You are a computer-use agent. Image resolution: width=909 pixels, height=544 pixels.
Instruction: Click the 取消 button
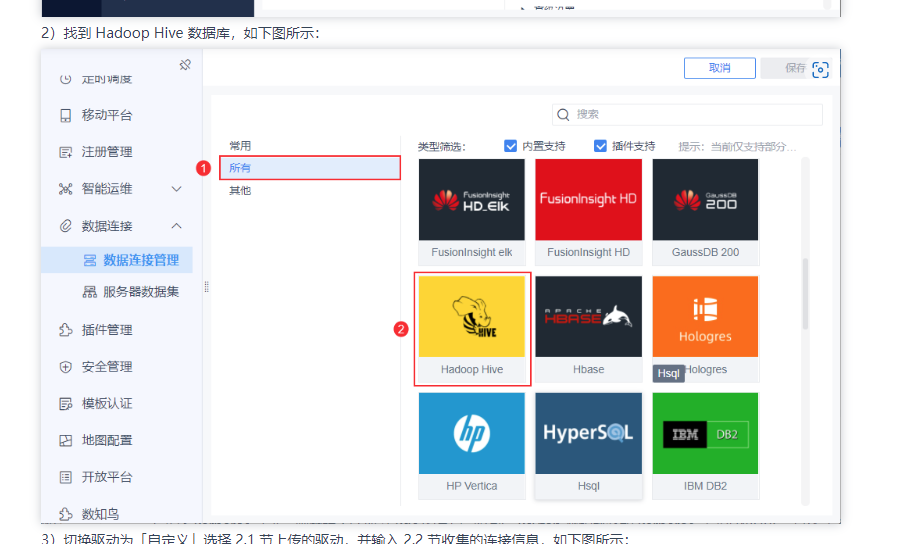tap(720, 68)
